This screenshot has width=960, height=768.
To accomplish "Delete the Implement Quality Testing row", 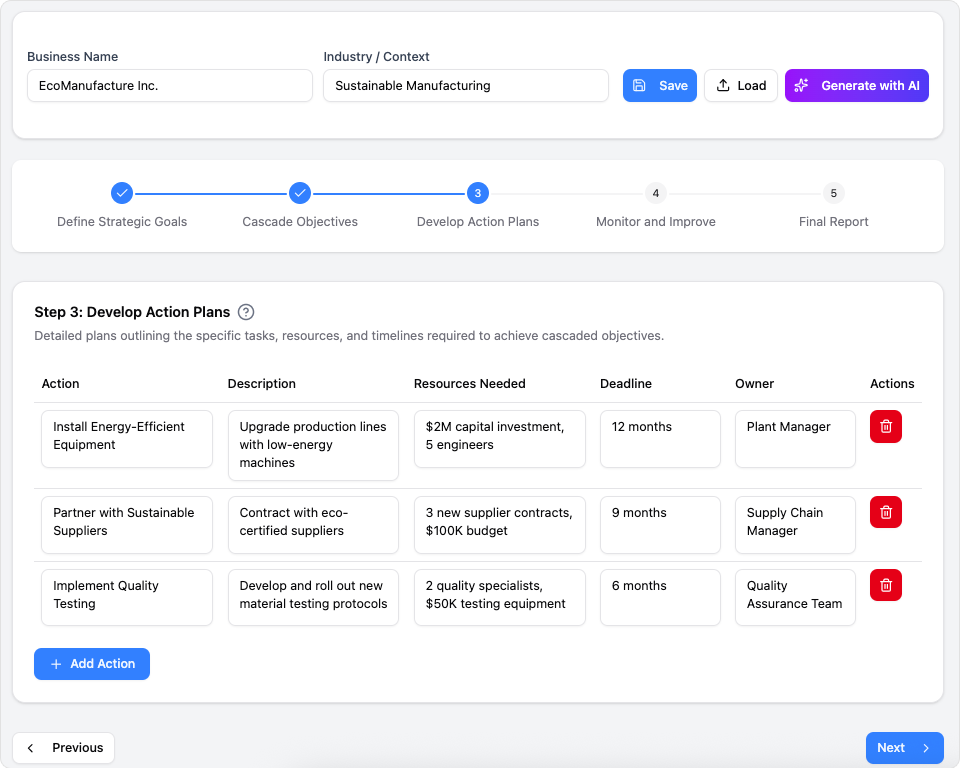I will click(x=885, y=585).
